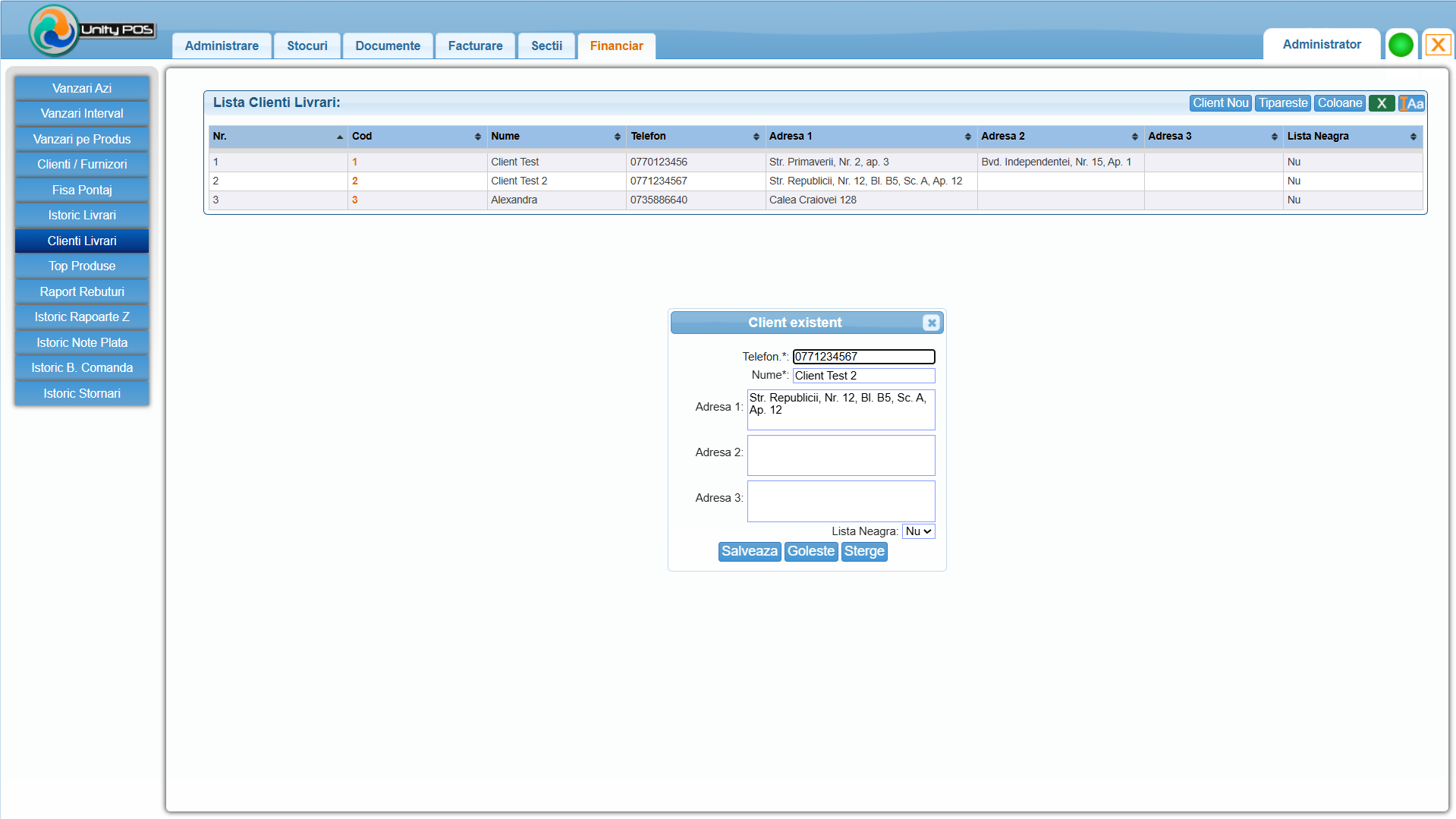Switch to the Facturare tab
The width and height of the screenshot is (1456, 819).
[x=475, y=46]
